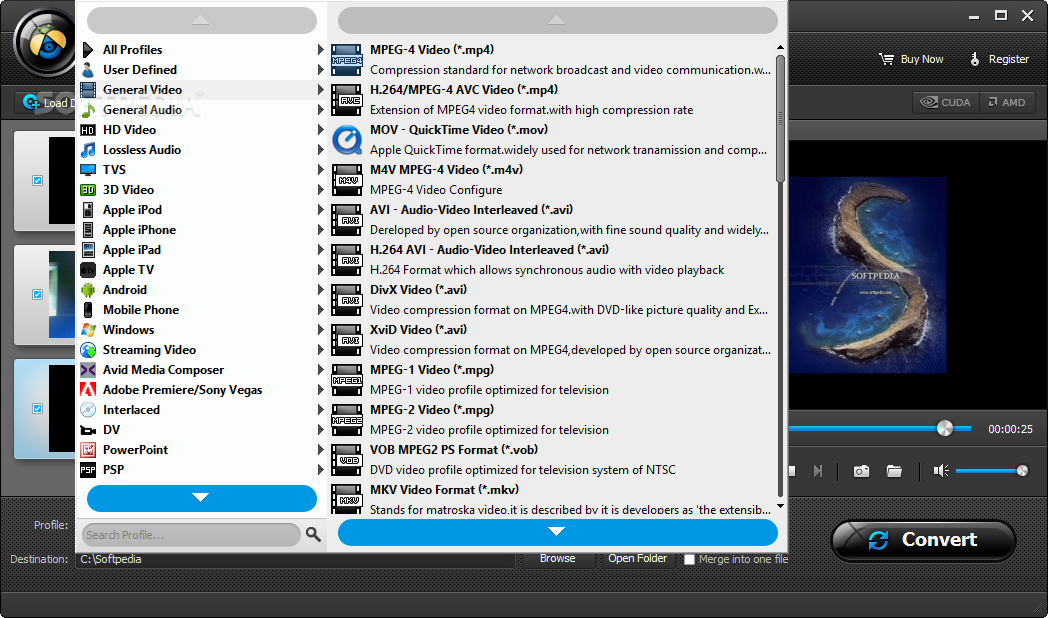Expand the HD Video submenu arrow
The width and height of the screenshot is (1048, 618).
320,130
